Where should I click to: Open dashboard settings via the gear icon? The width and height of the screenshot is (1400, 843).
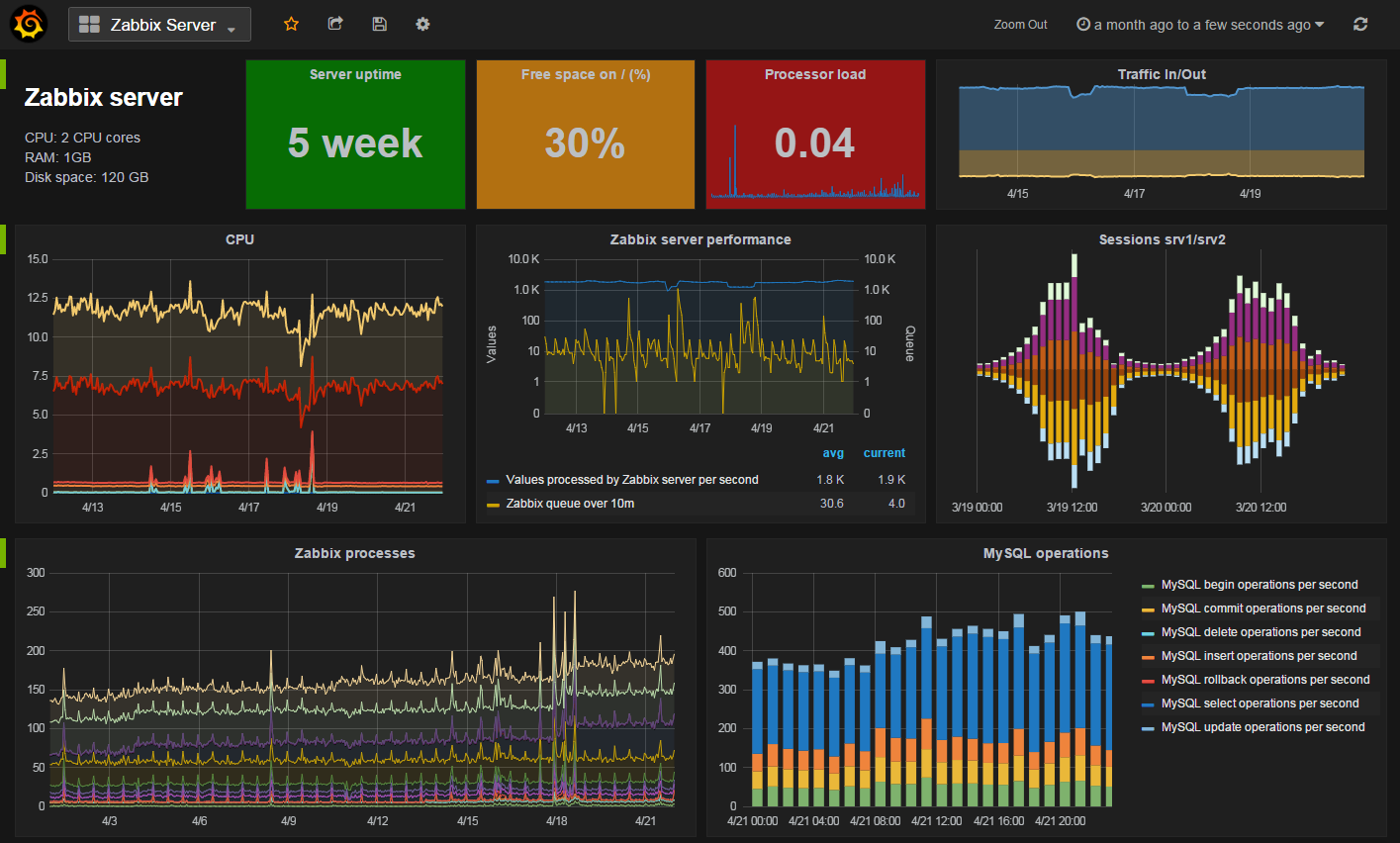click(x=422, y=24)
